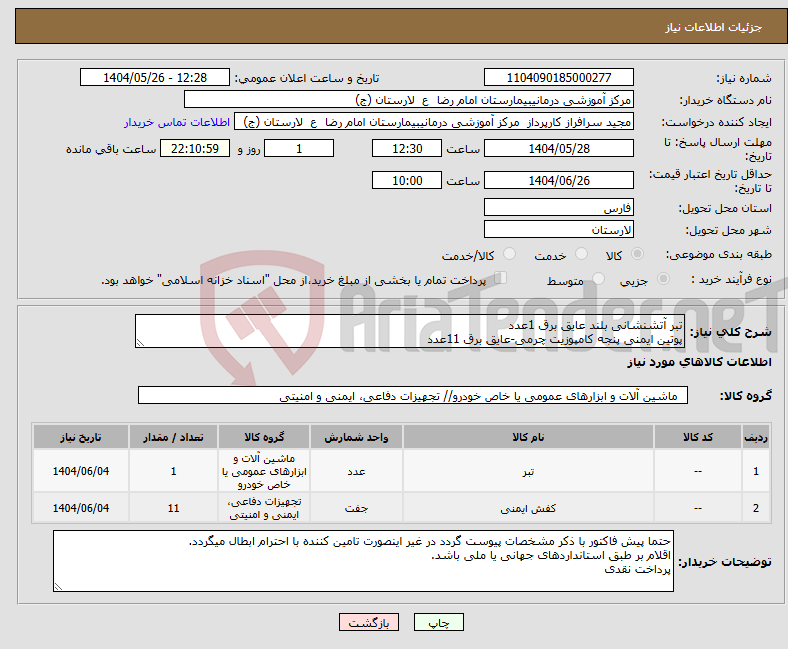The height and width of the screenshot is (649, 788).
Task: Click the کفش ایمنی item name cell
Action: pyautogui.click(x=528, y=508)
